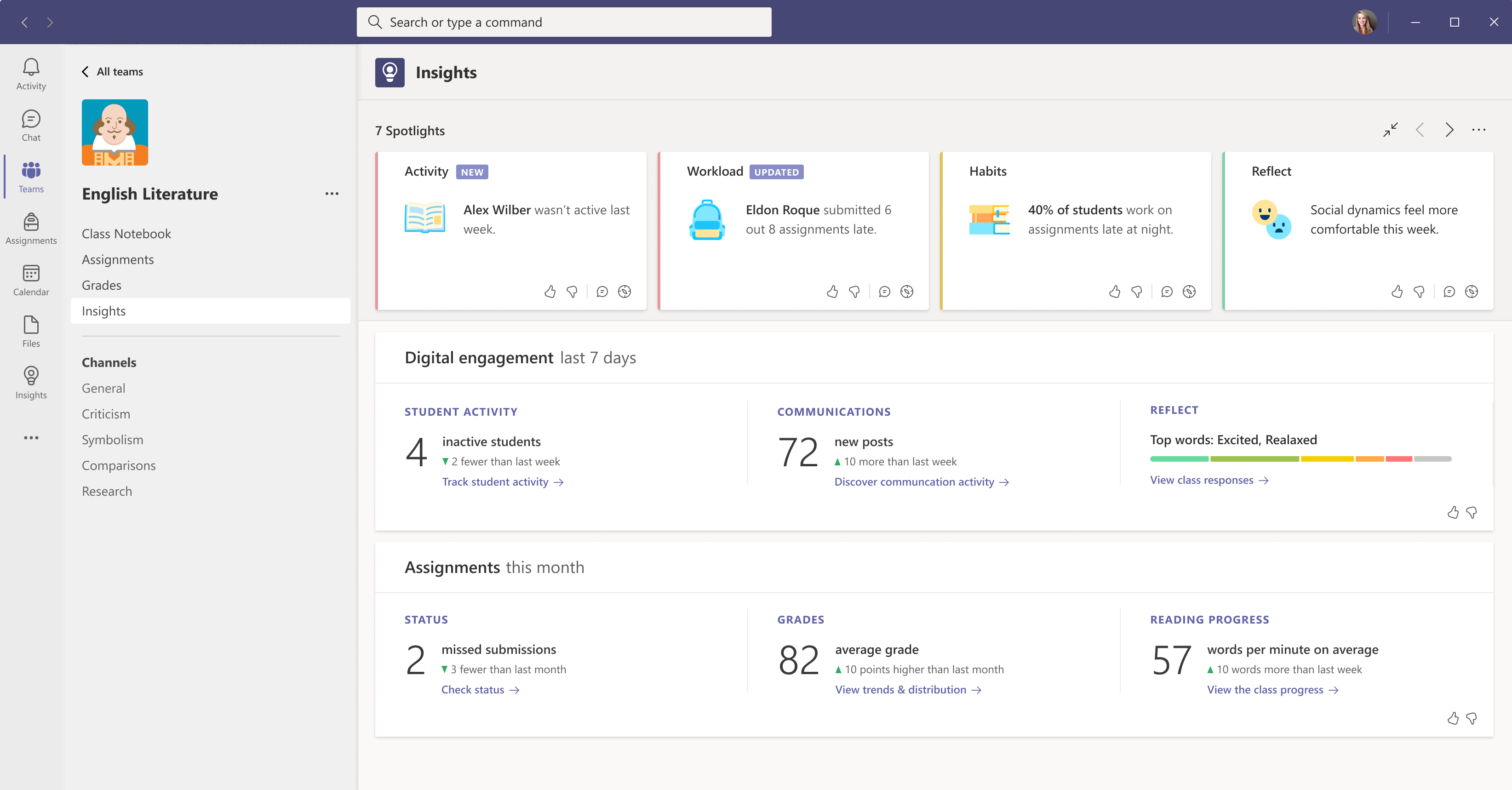Image resolution: width=1512 pixels, height=790 pixels.
Task: Collapse the 7 Spotlights section
Action: [1390, 130]
